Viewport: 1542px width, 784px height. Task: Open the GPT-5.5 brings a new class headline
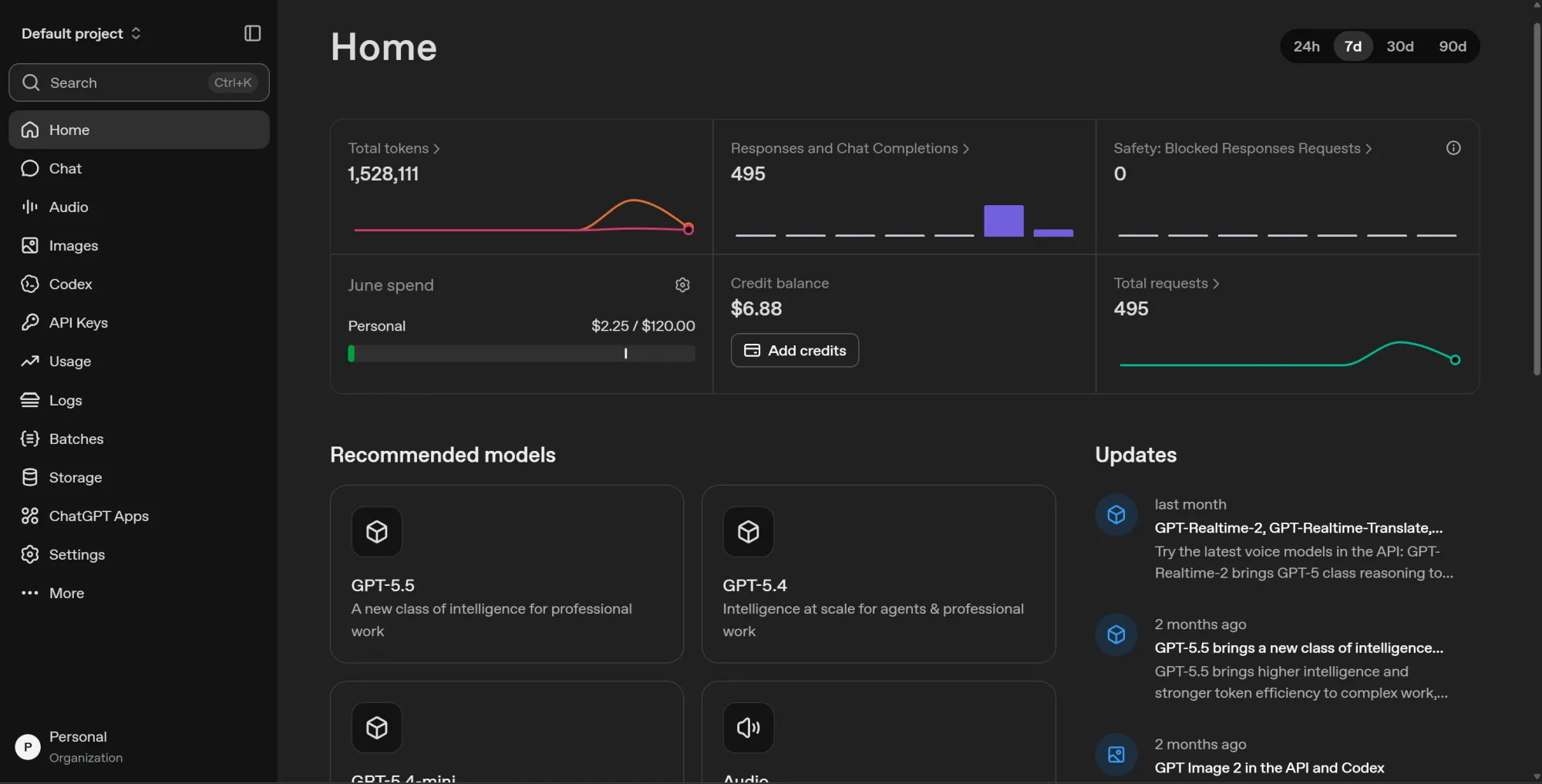point(1298,648)
